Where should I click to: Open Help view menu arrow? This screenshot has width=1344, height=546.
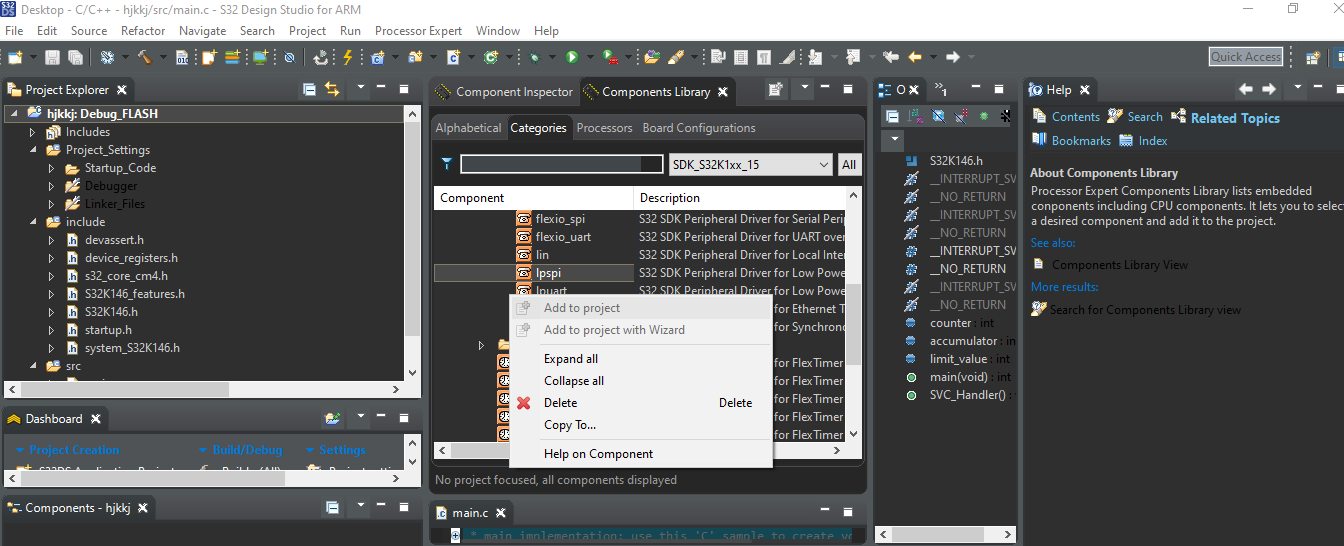1297,88
